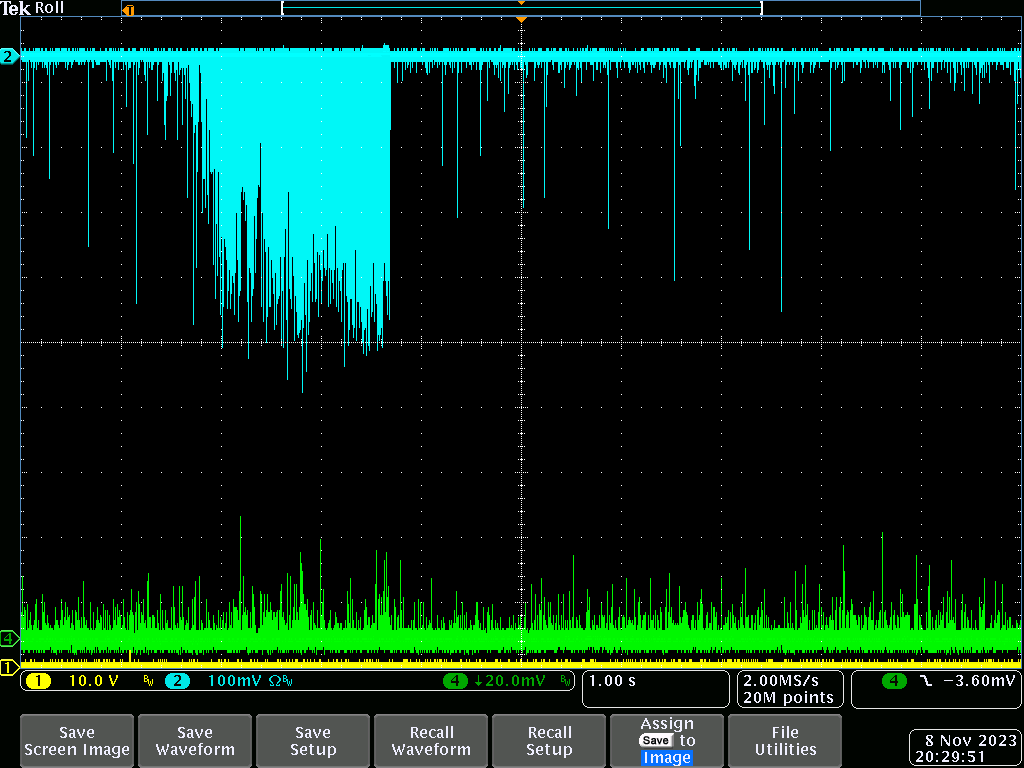Select the channel 1 ground marker on left edge
Viewport: 1024px width, 768px height.
pyautogui.click(x=9, y=667)
